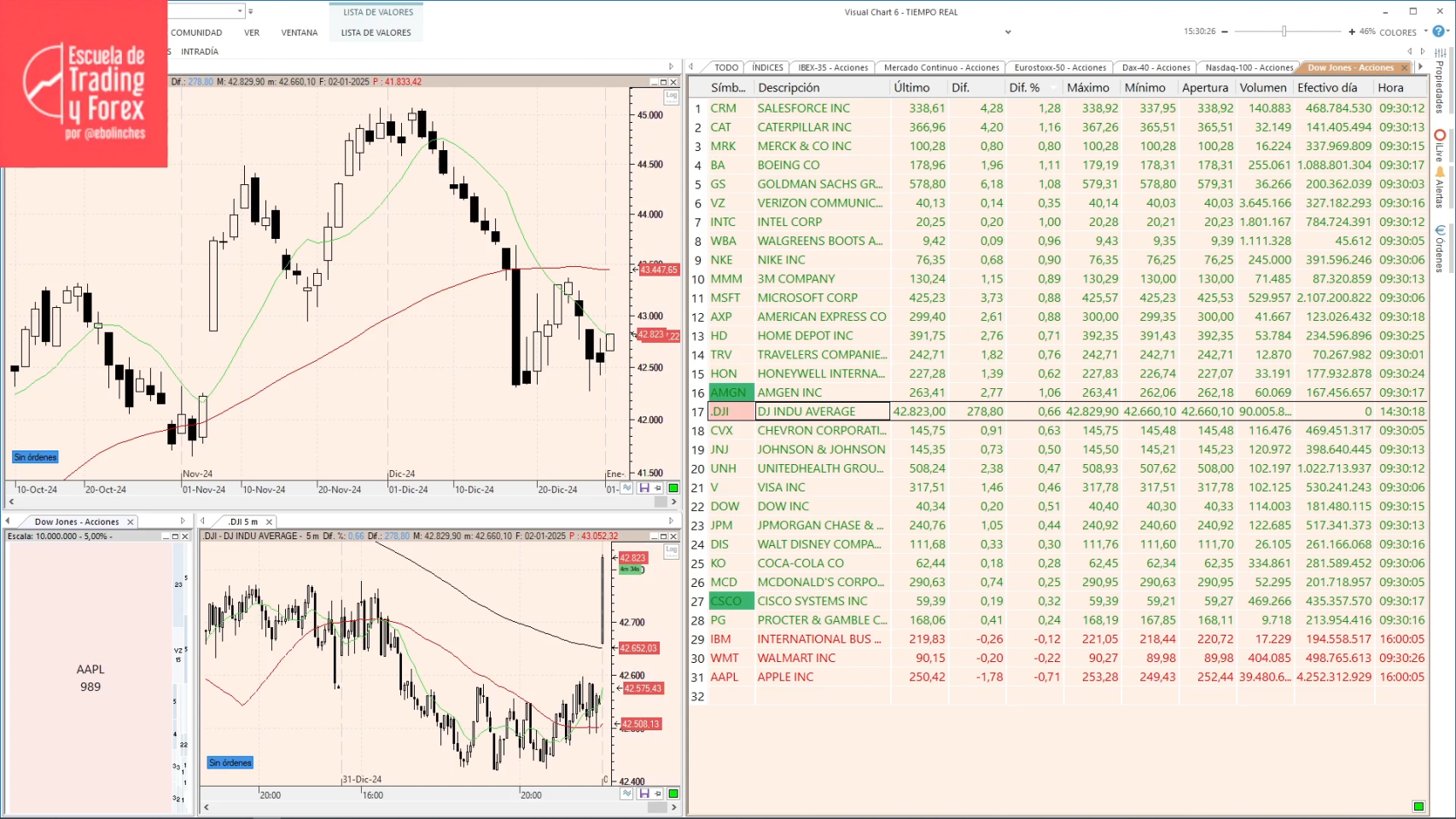Open the Propiedades side panel
This screenshot has width=1456, height=819.
[x=1440, y=82]
